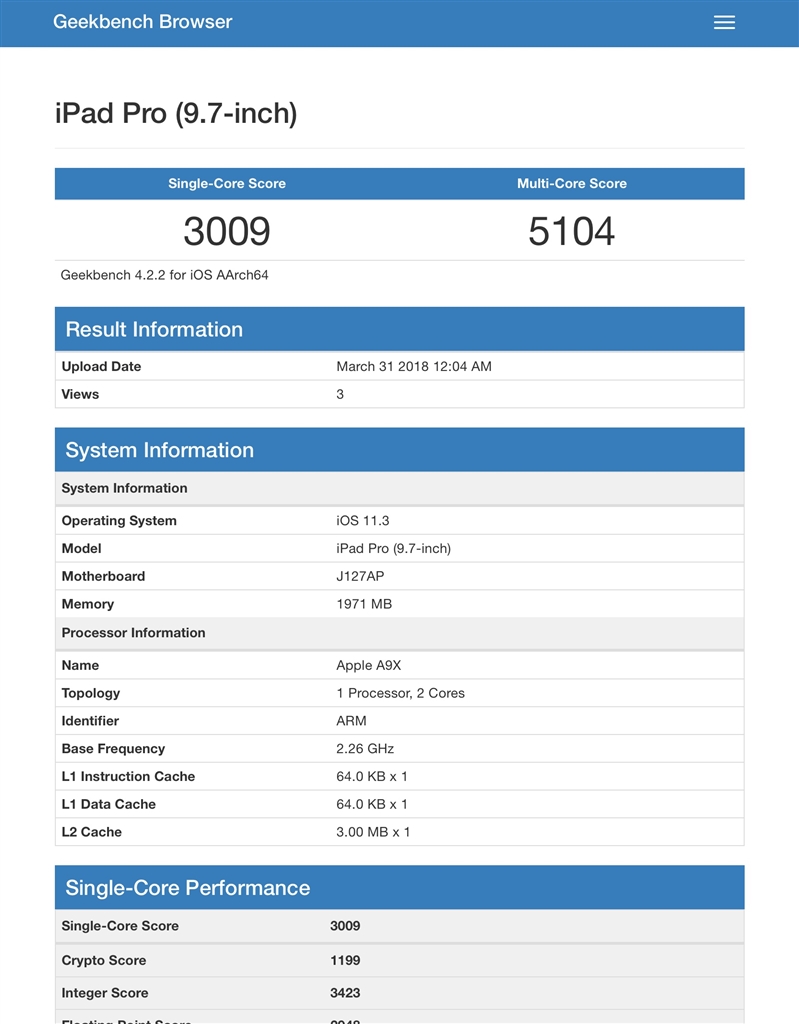Select the Crypto Score value 1199
The width and height of the screenshot is (799, 1024).
345,960
